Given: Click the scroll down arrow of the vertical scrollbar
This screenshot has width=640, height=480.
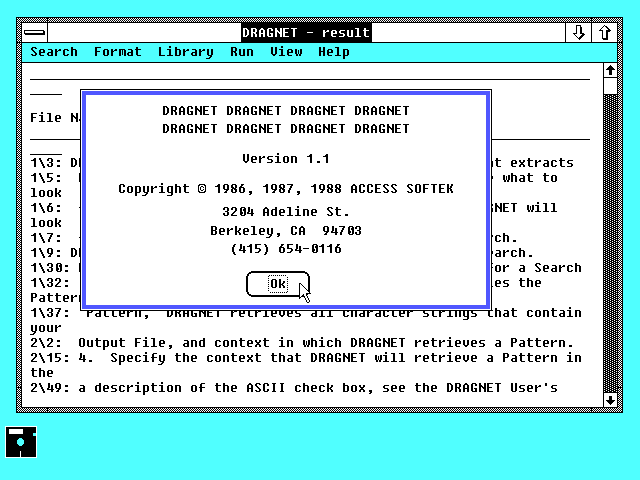Looking at the screenshot, I should point(610,400).
